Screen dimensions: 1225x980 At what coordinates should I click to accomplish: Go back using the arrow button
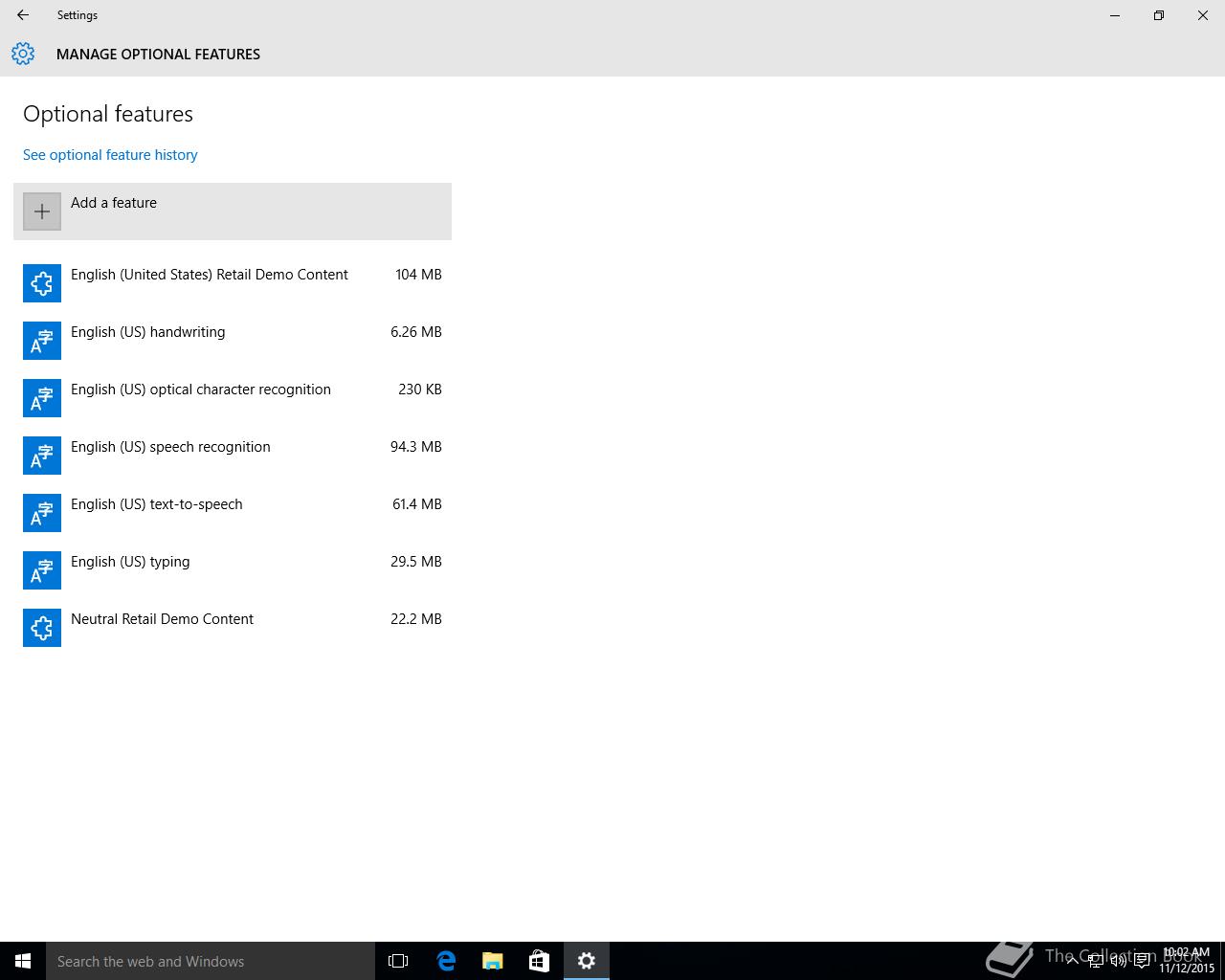pyautogui.click(x=23, y=15)
